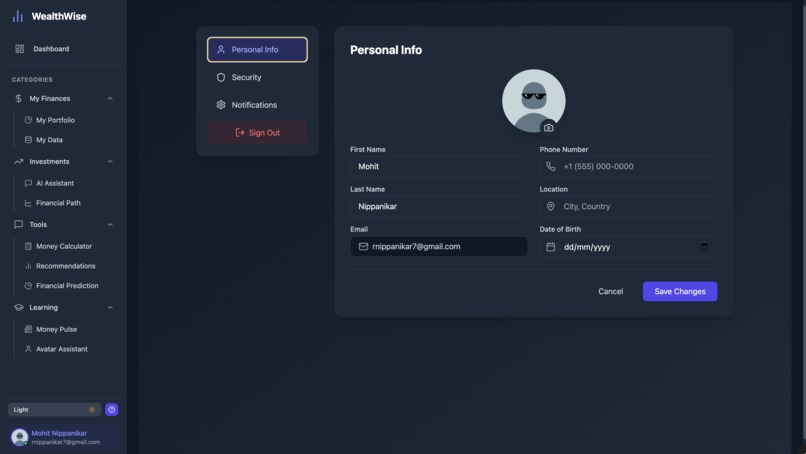Toggle the Light theme switch
The image size is (806, 454).
tap(54, 409)
